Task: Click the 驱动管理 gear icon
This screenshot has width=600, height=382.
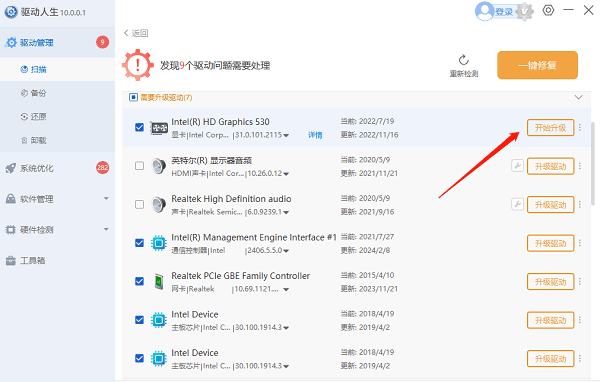Action: pos(11,42)
